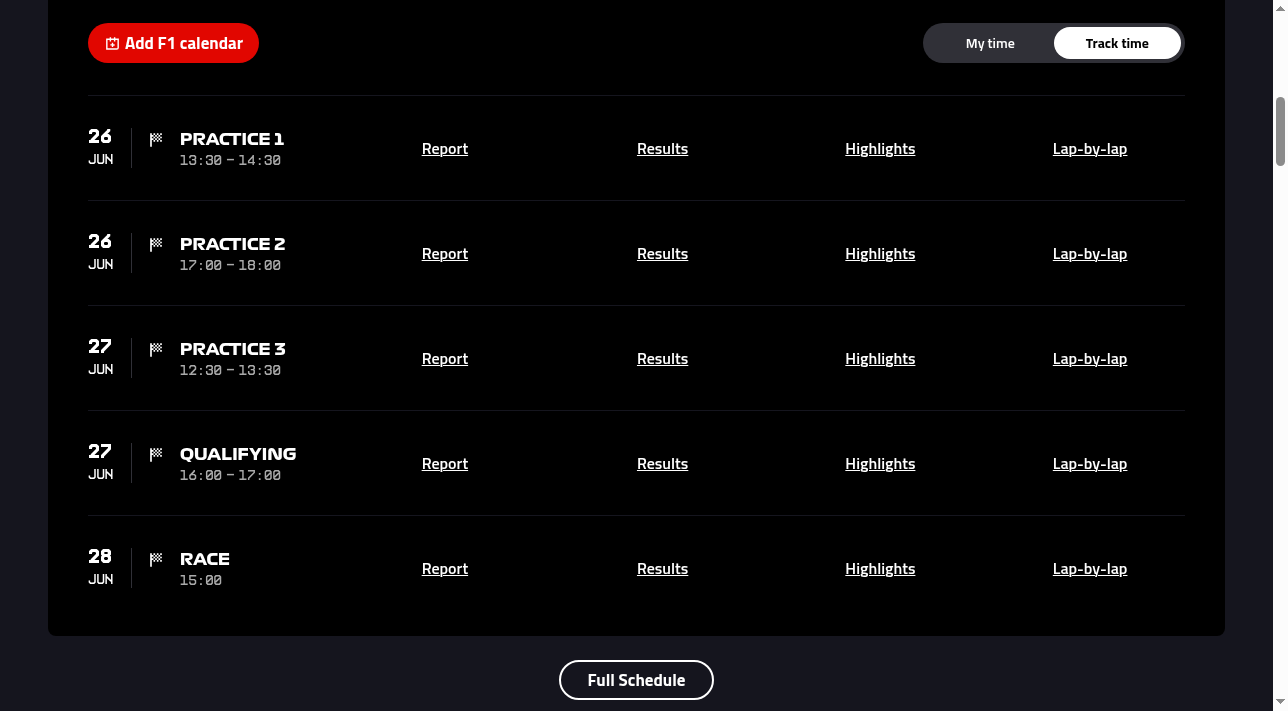
Task: View the Practice 1 Results
Action: tap(662, 149)
